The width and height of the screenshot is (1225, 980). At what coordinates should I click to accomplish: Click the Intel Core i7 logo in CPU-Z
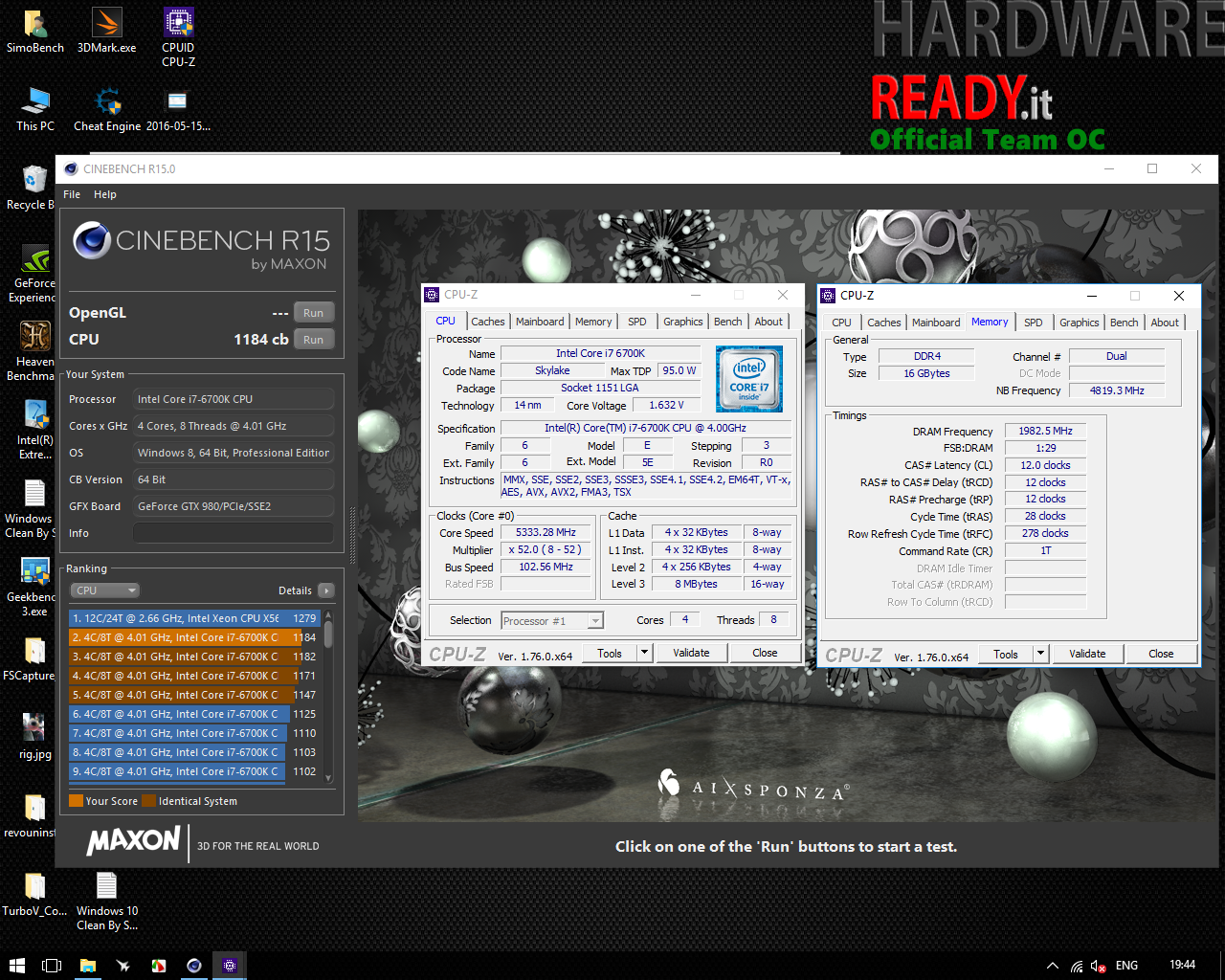pyautogui.click(x=749, y=379)
